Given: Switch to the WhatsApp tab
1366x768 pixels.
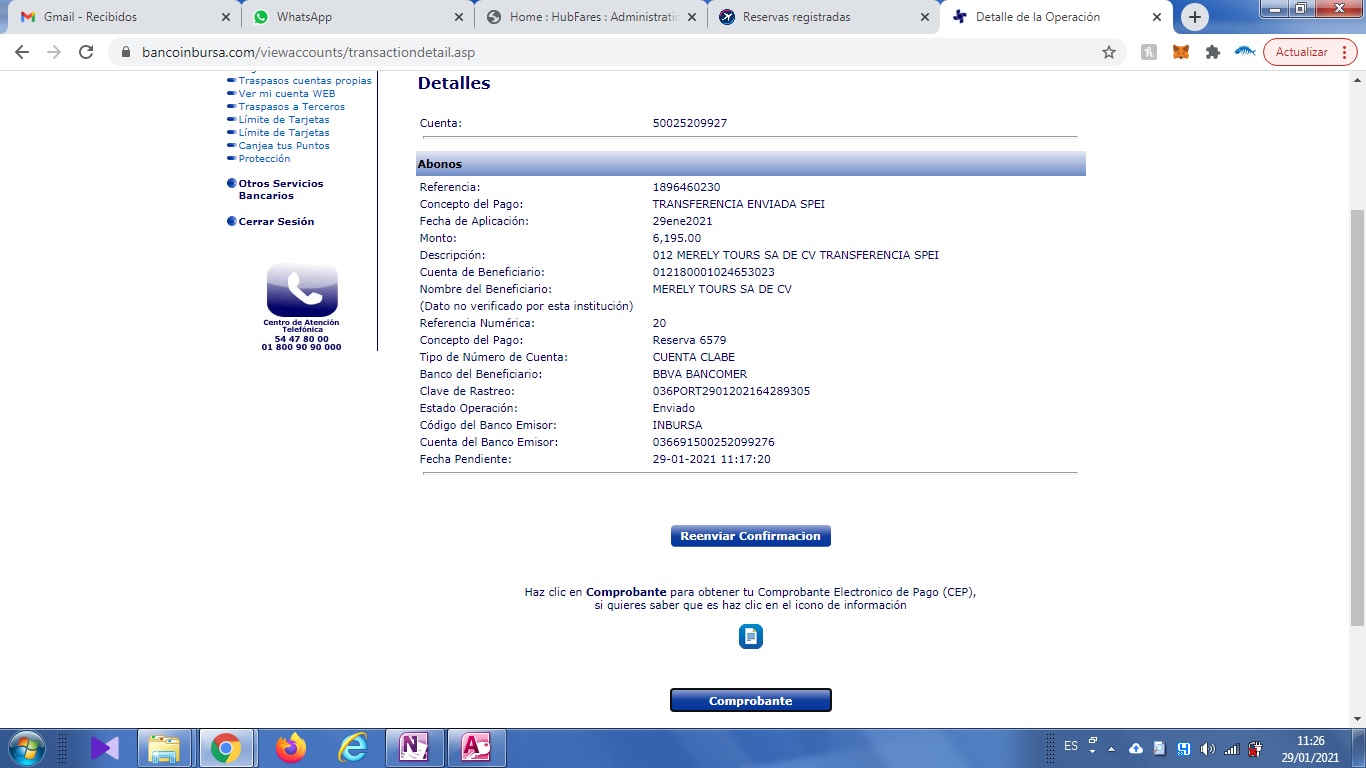Looking at the screenshot, I should [357, 17].
